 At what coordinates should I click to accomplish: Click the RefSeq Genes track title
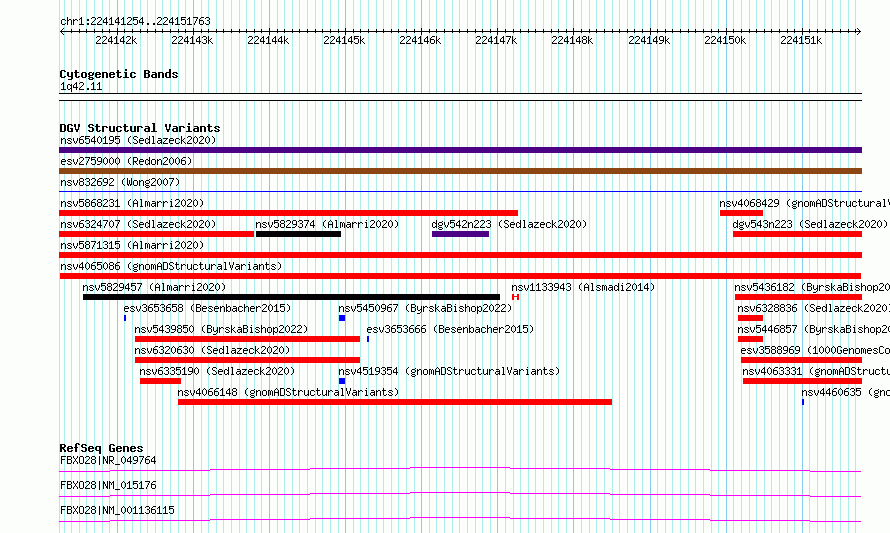click(x=101, y=448)
